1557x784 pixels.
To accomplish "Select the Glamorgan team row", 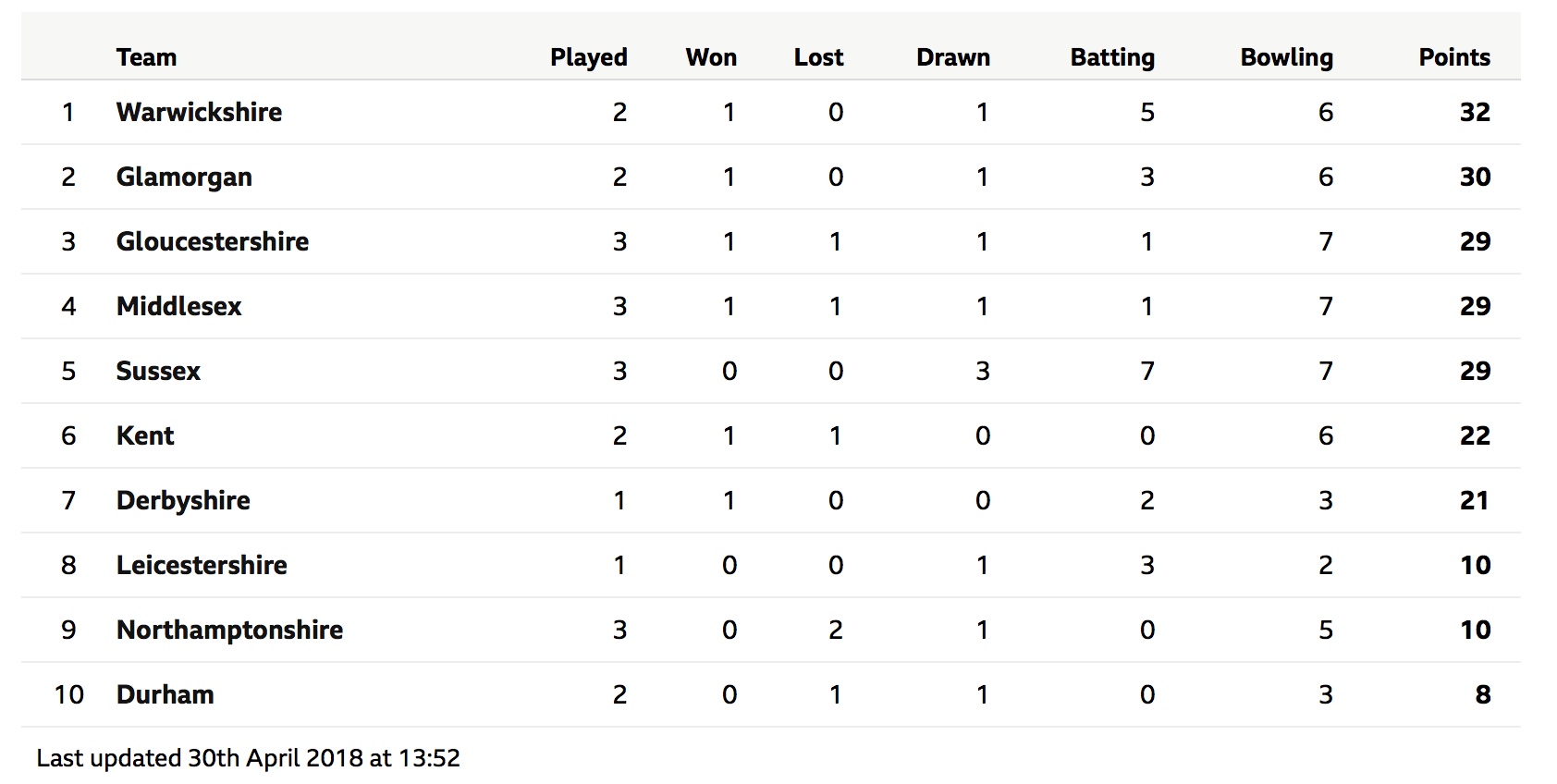I will [x=770, y=177].
